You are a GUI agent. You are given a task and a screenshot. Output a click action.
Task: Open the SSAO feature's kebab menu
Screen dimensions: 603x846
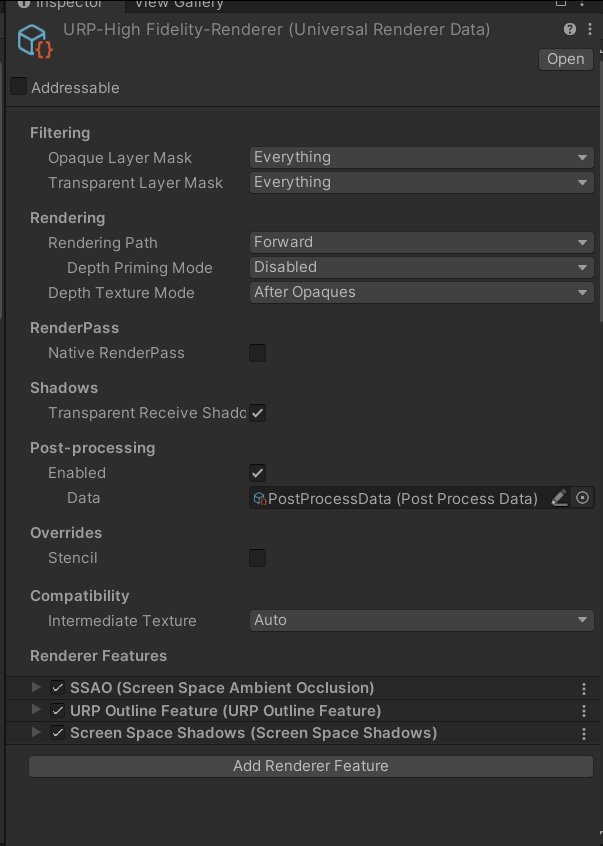pos(584,687)
